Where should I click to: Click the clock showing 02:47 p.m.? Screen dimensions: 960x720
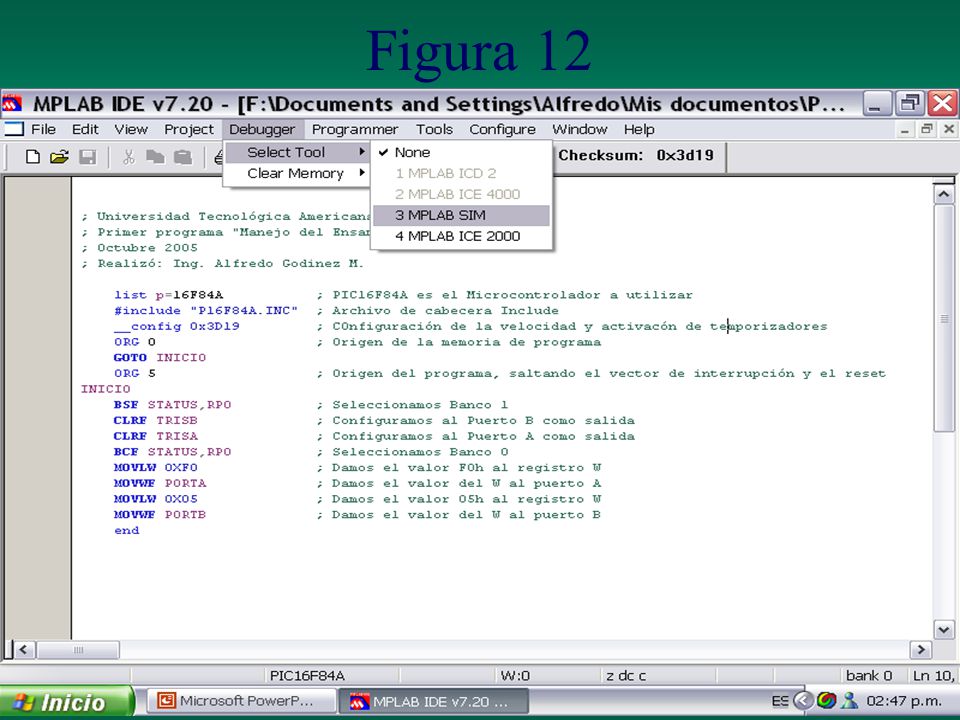pos(904,701)
